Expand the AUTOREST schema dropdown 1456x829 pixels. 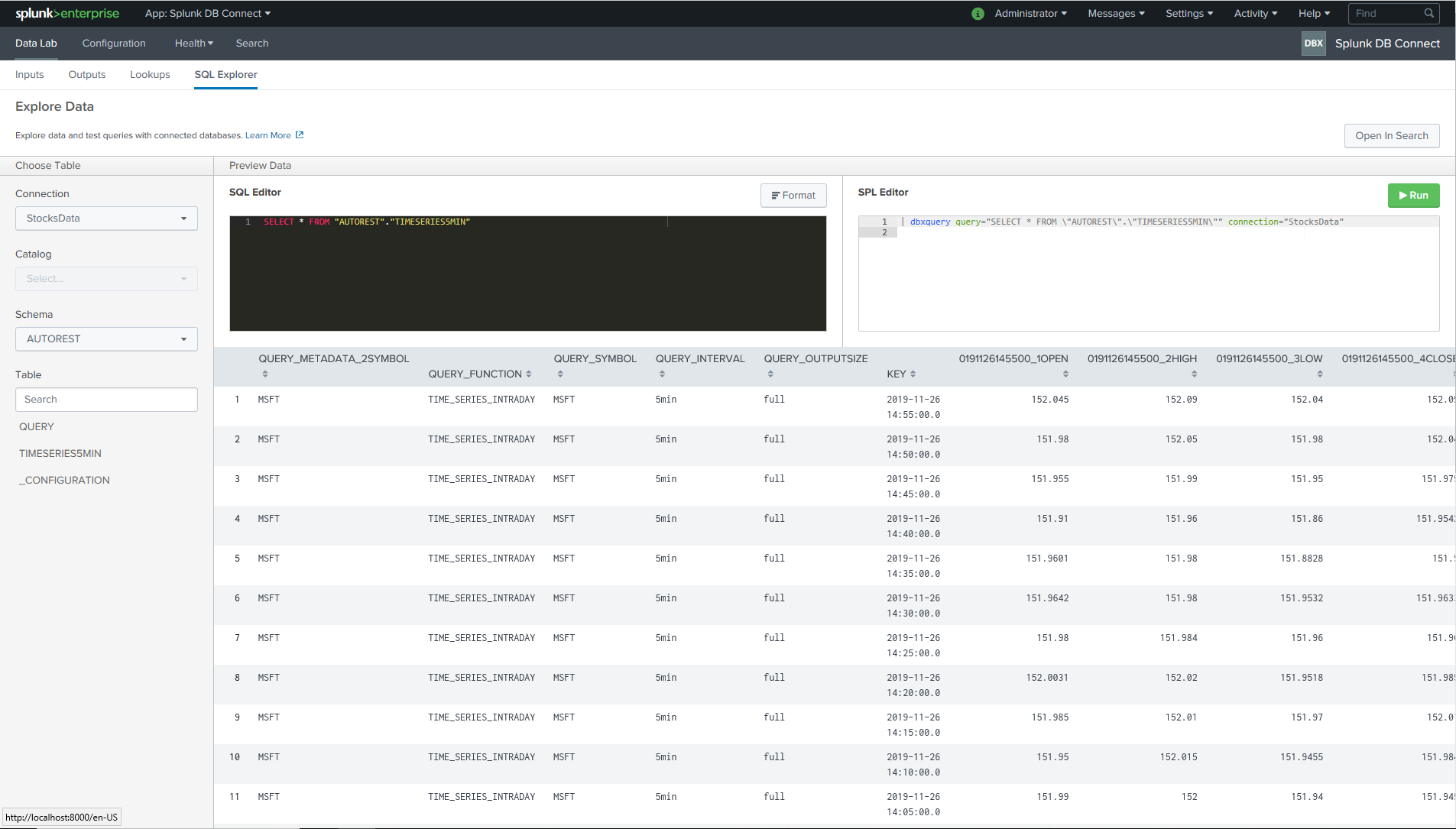[106, 339]
